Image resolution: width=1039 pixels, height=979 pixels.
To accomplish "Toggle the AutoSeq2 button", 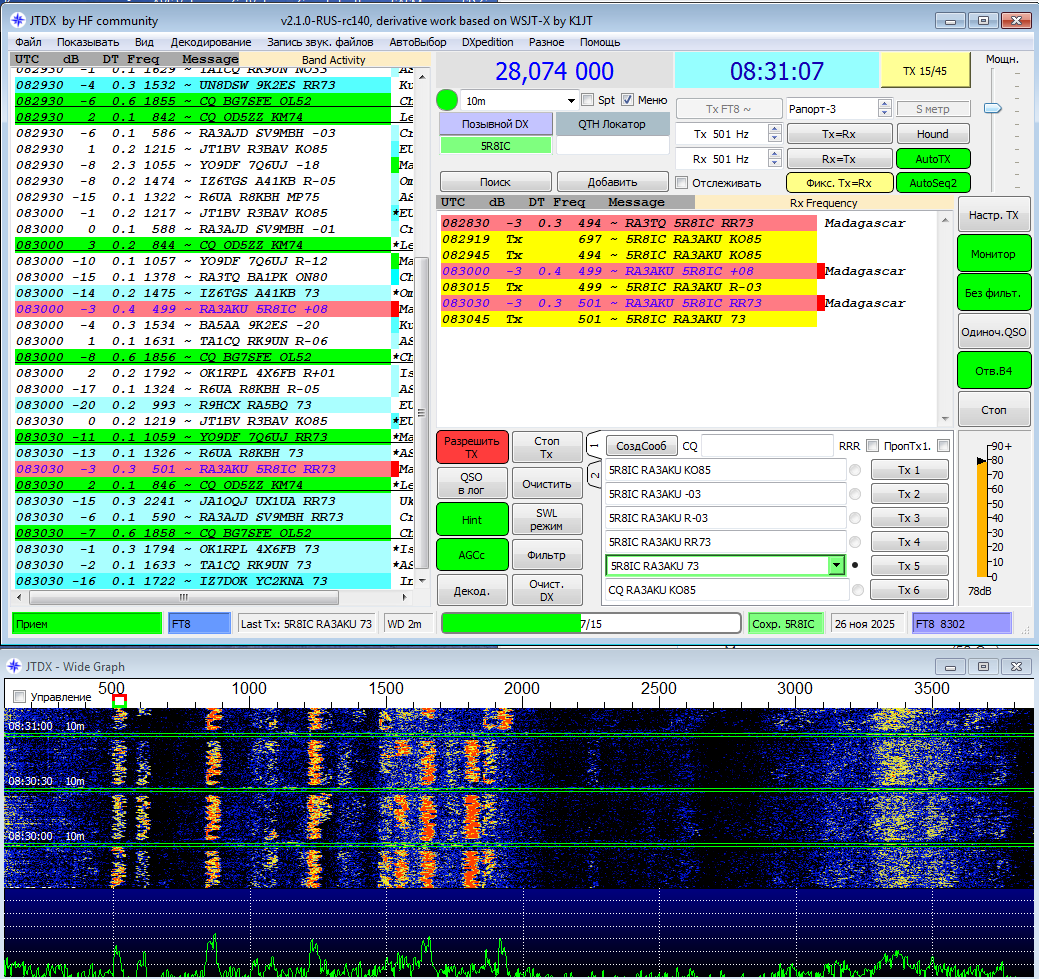I will point(932,183).
